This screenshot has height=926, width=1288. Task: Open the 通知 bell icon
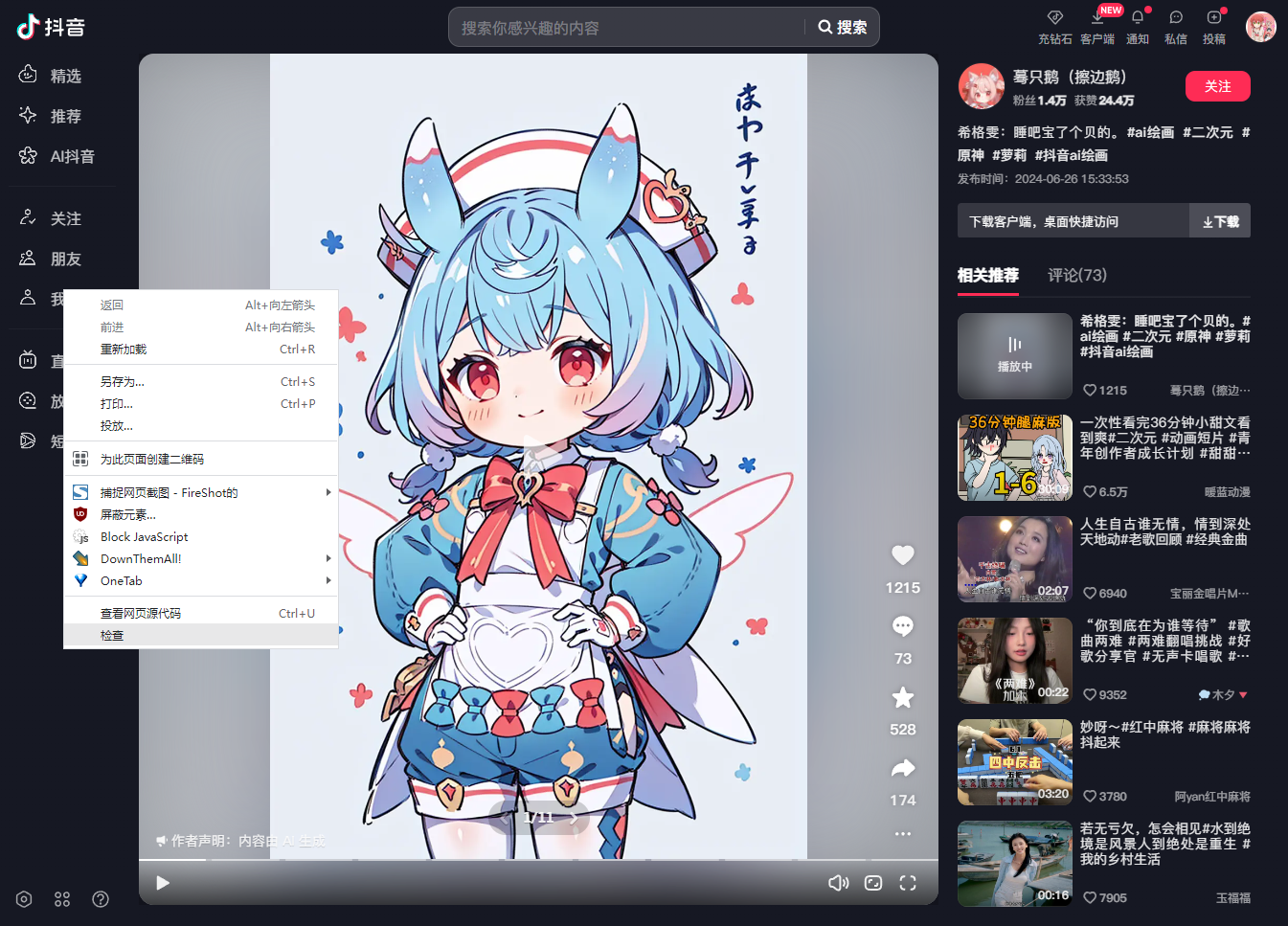tap(1138, 17)
